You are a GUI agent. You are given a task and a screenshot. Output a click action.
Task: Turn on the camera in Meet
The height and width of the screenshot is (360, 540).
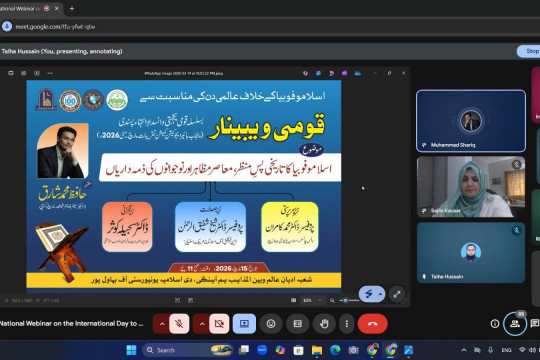219,323
